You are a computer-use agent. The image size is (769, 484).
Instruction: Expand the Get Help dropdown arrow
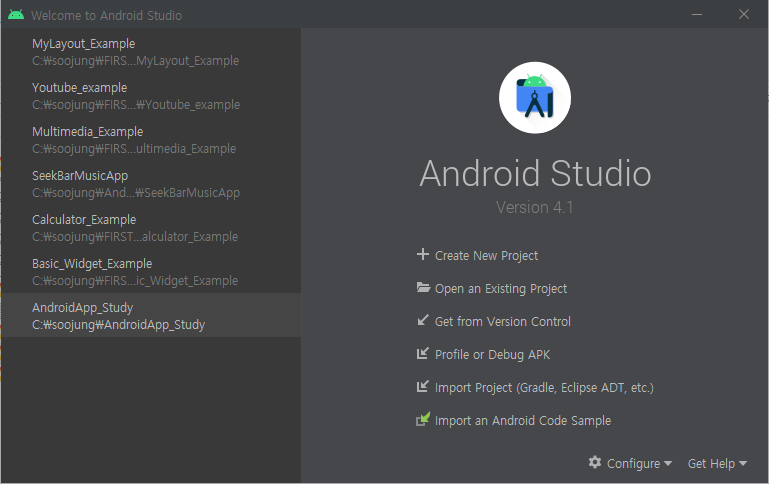pos(743,463)
